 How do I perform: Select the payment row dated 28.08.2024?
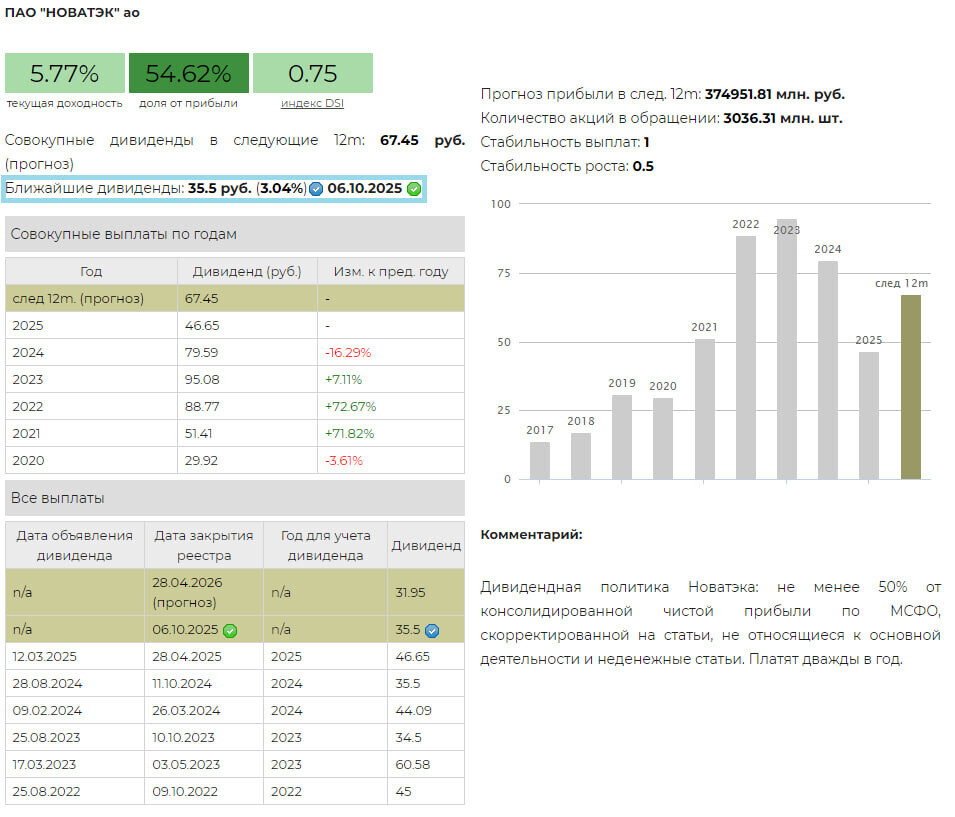pyautogui.click(x=234, y=684)
